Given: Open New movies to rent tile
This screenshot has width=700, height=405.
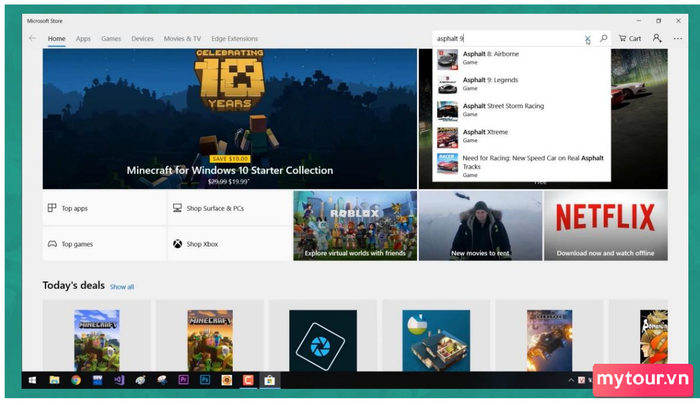Looking at the screenshot, I should 480,226.
